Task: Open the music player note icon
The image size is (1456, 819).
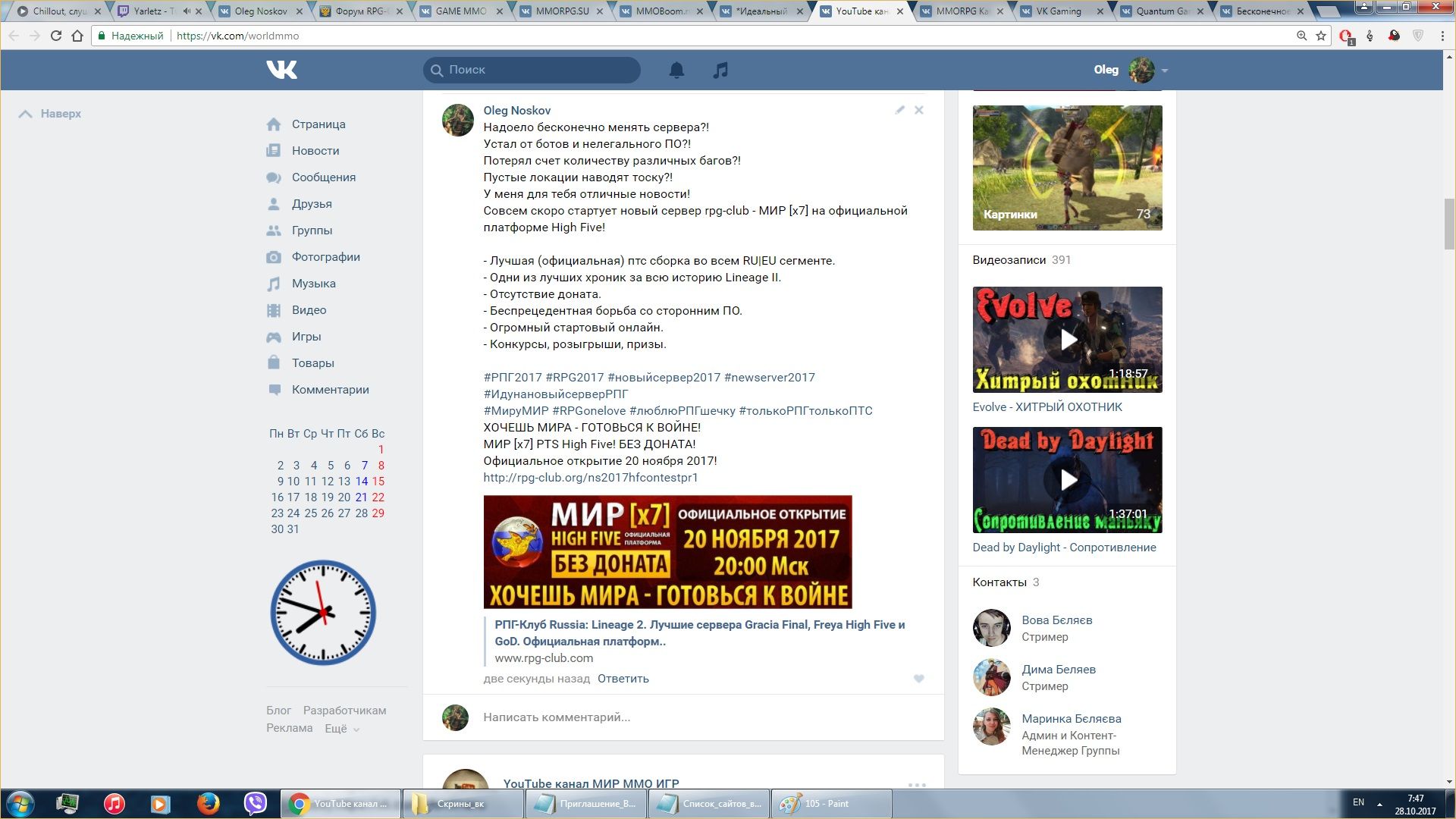Action: (x=720, y=70)
